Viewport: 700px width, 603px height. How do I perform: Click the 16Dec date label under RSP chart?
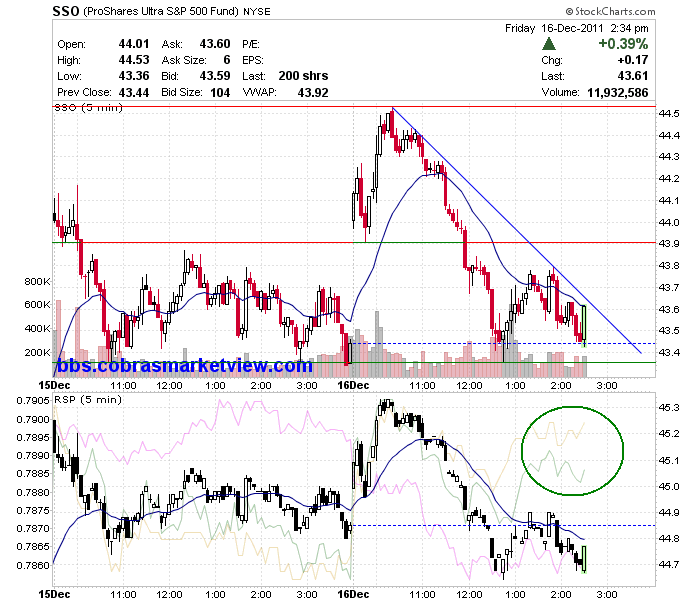click(353, 595)
